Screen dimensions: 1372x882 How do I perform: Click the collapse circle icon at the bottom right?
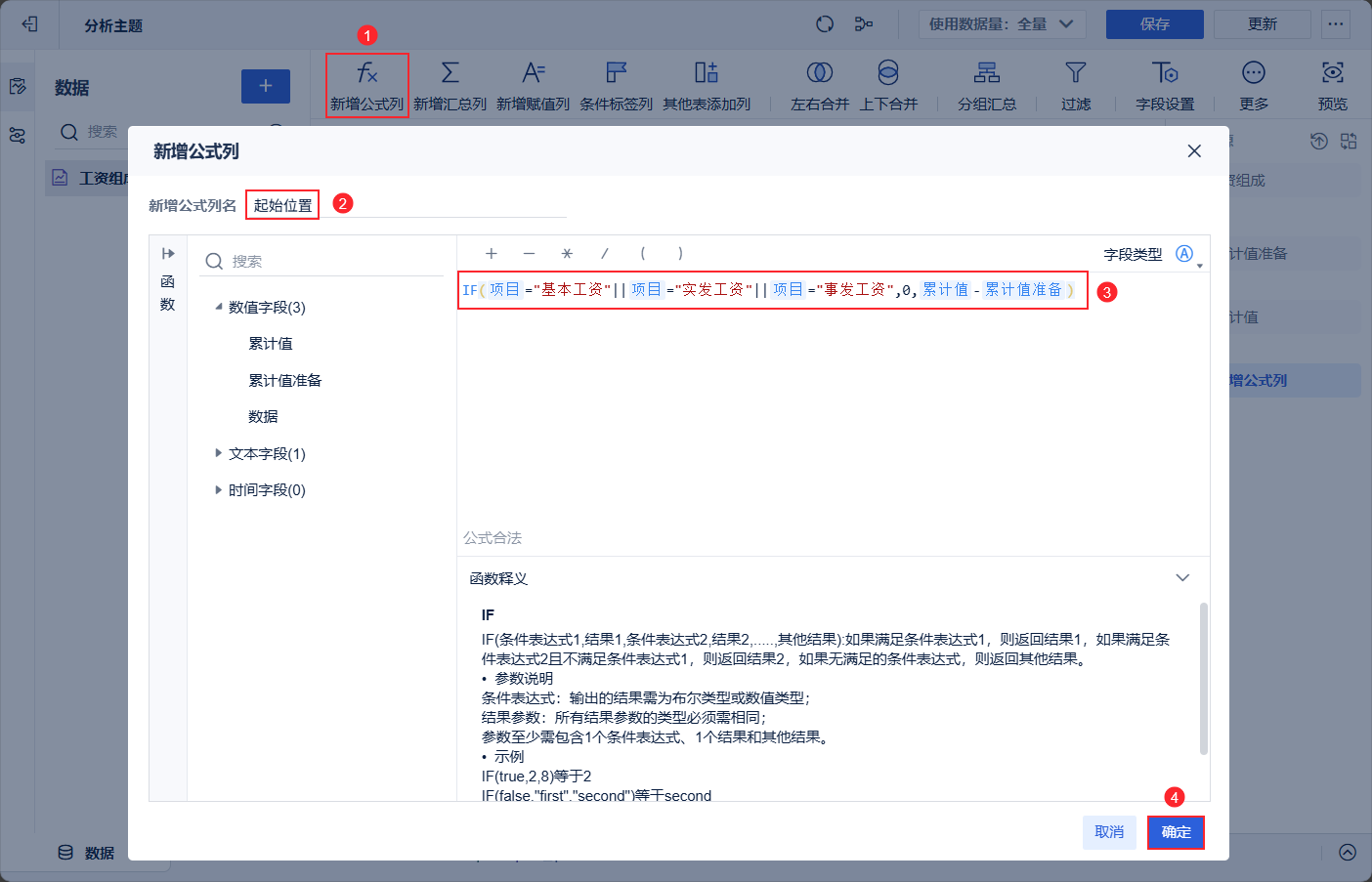(x=1348, y=852)
